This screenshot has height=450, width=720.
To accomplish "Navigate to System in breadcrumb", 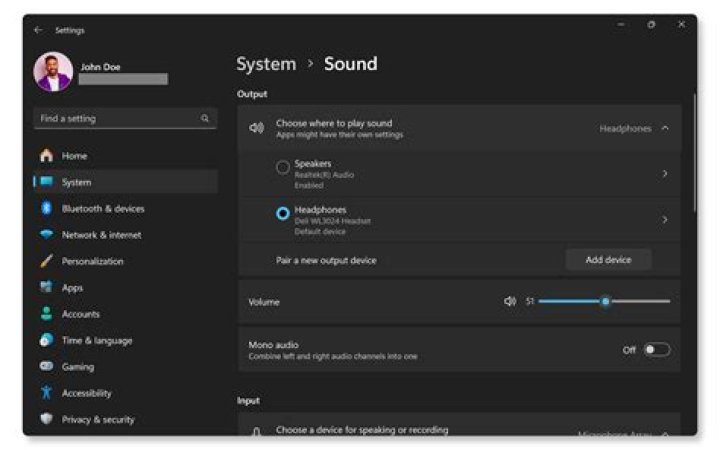I will [266, 64].
